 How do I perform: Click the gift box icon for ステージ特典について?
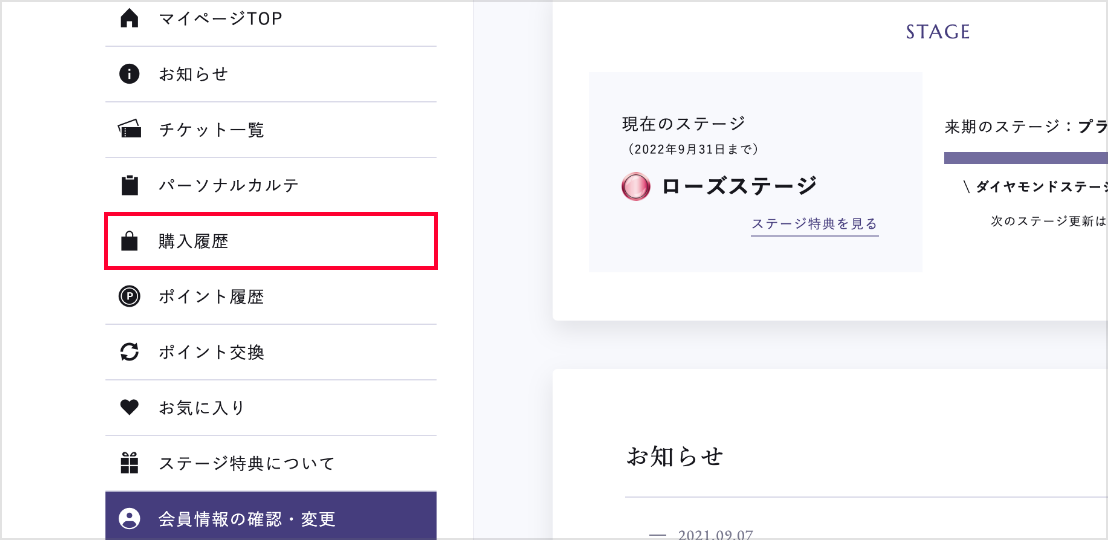[129, 463]
